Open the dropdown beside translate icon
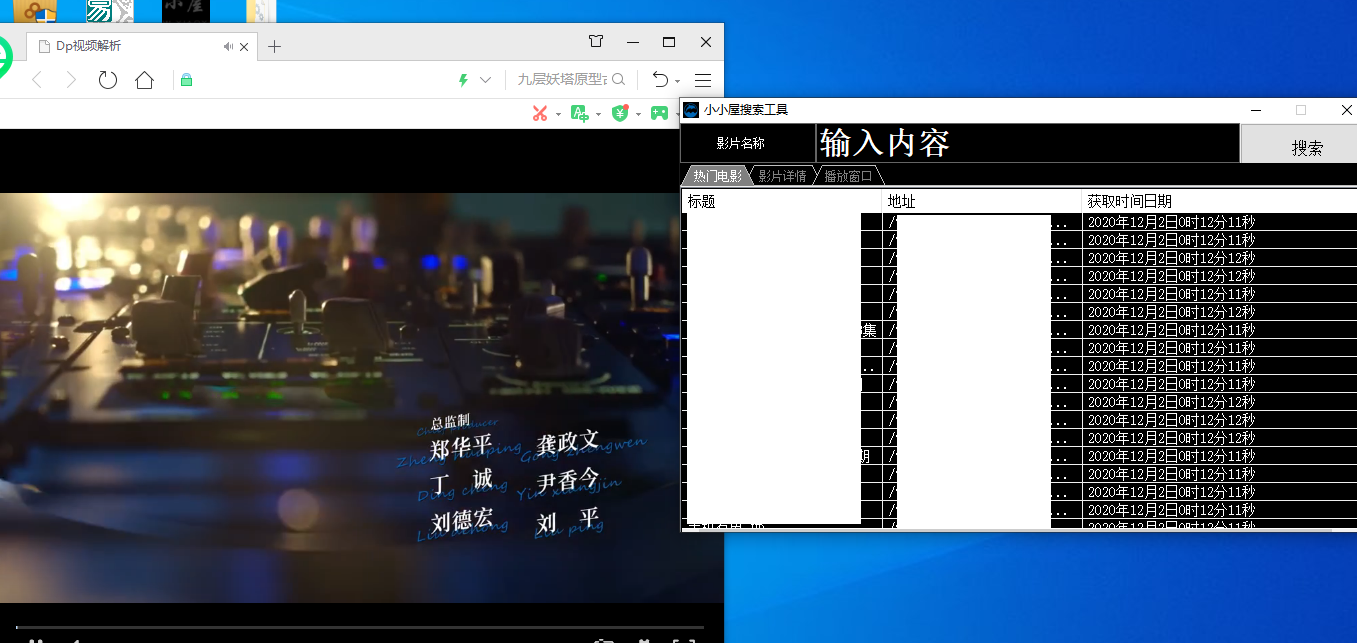 (598, 114)
